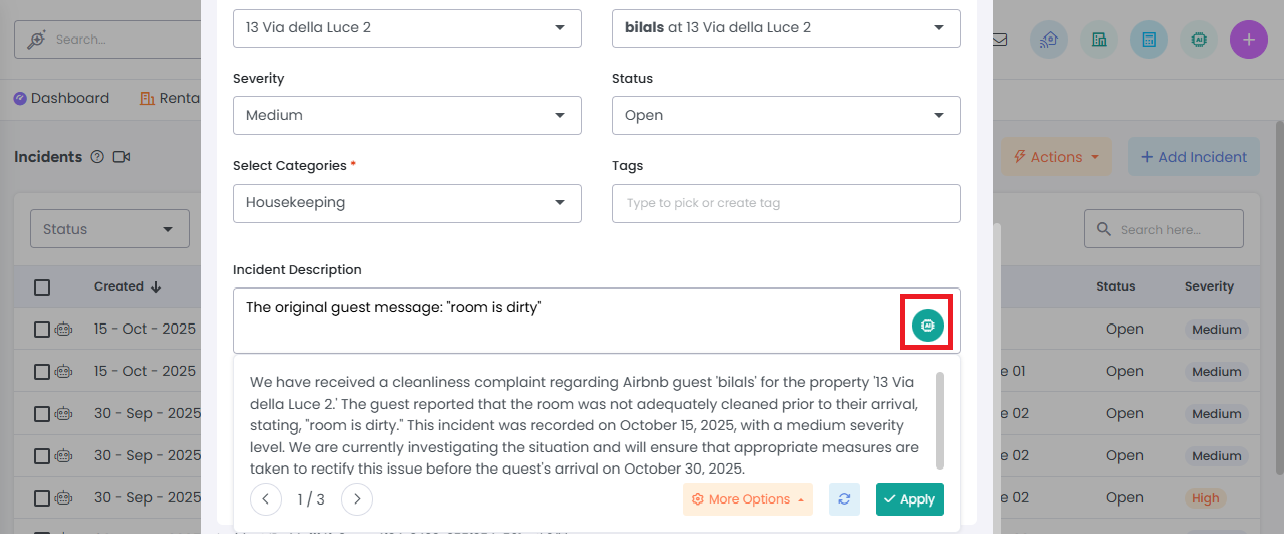This screenshot has height=534, width=1284.
Task: Expand the Housekeeping categories dropdown
Action: [407, 203]
